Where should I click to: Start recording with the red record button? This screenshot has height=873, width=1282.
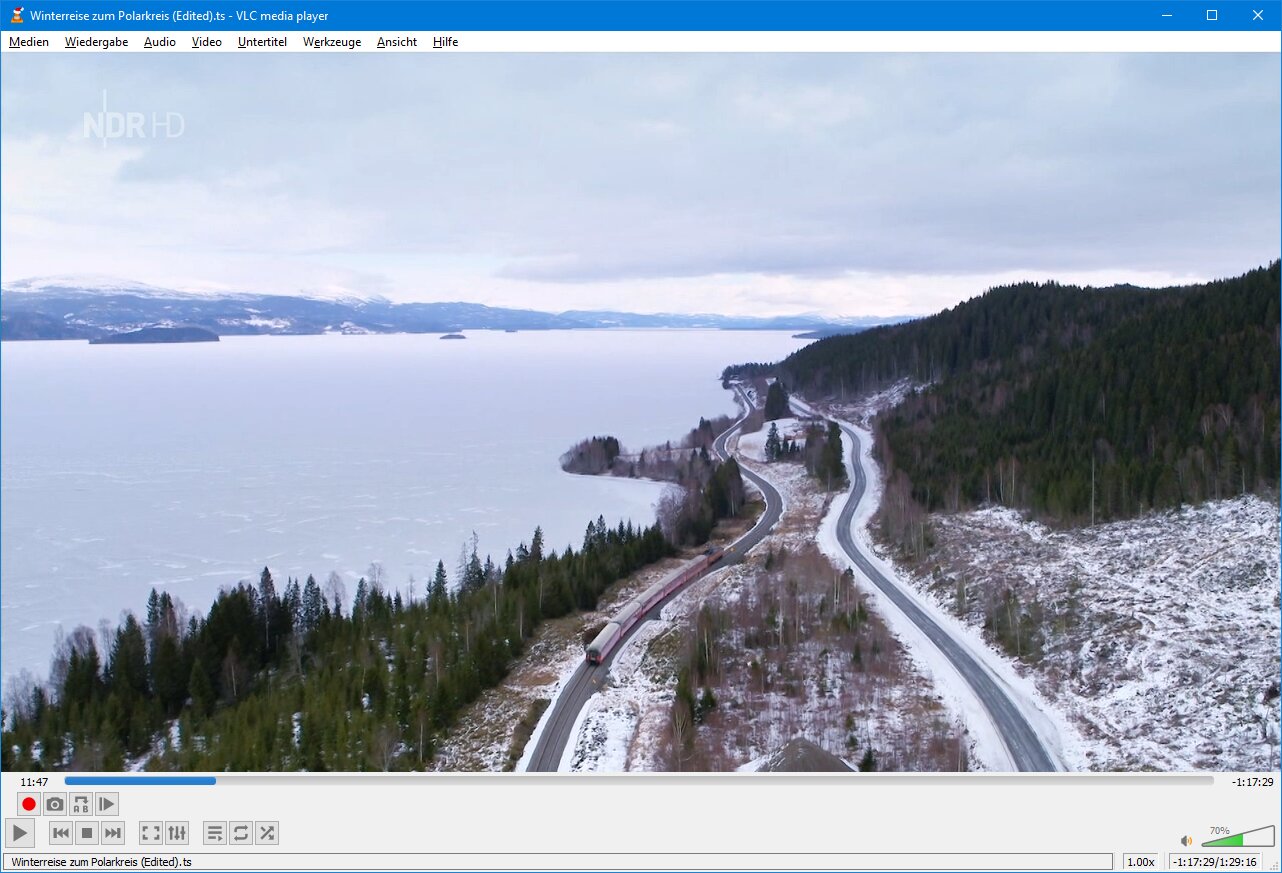pos(29,804)
